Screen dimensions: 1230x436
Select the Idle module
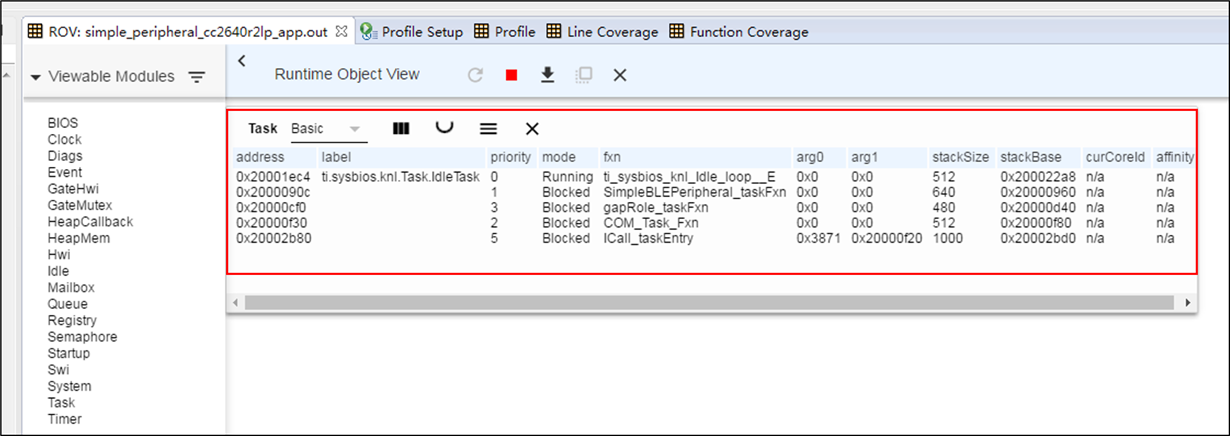point(59,271)
